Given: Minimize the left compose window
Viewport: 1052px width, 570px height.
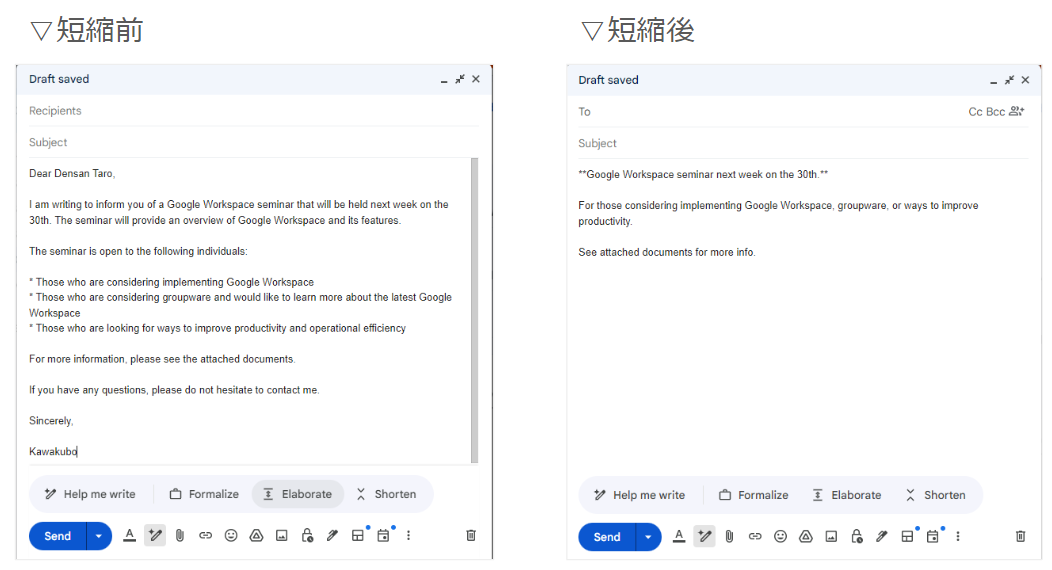Looking at the screenshot, I should (443, 80).
